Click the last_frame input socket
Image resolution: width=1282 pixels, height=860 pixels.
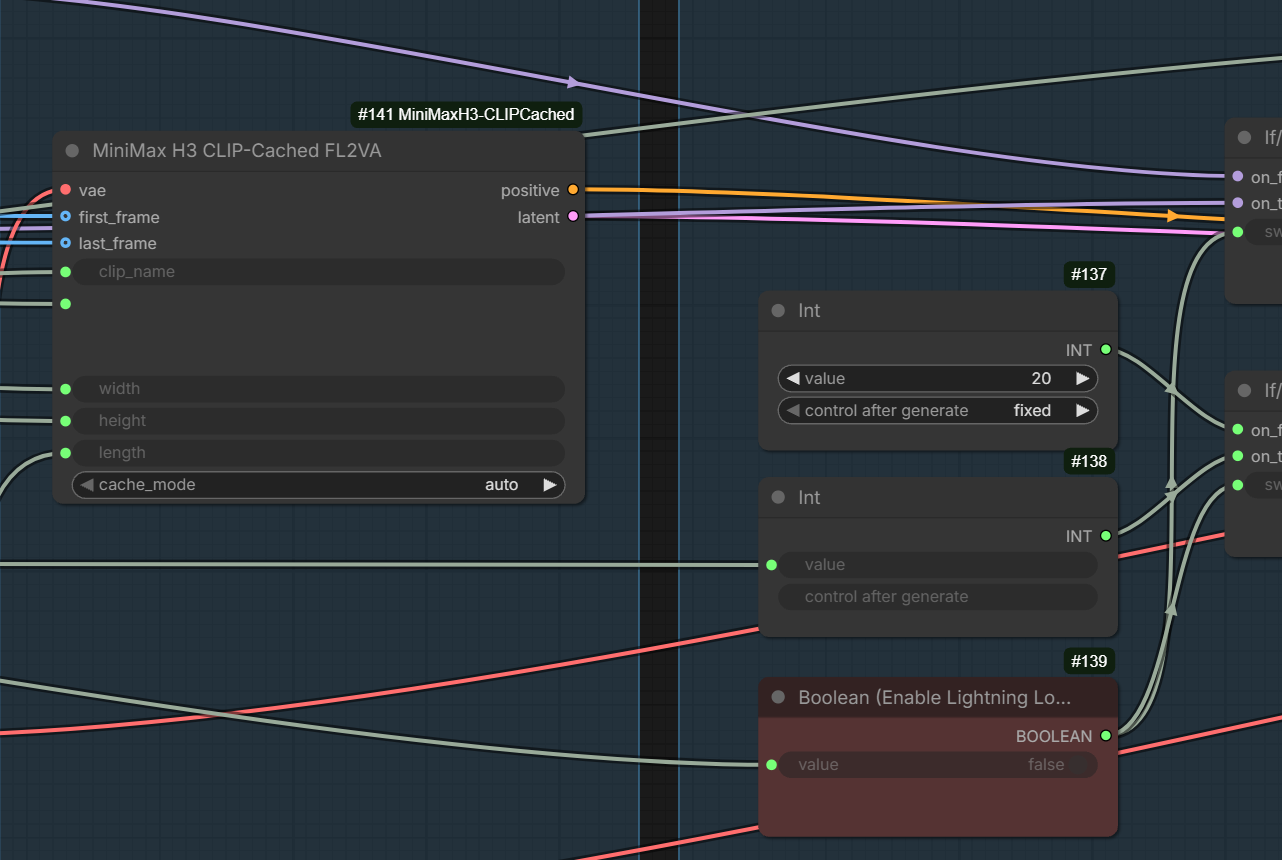[65, 243]
